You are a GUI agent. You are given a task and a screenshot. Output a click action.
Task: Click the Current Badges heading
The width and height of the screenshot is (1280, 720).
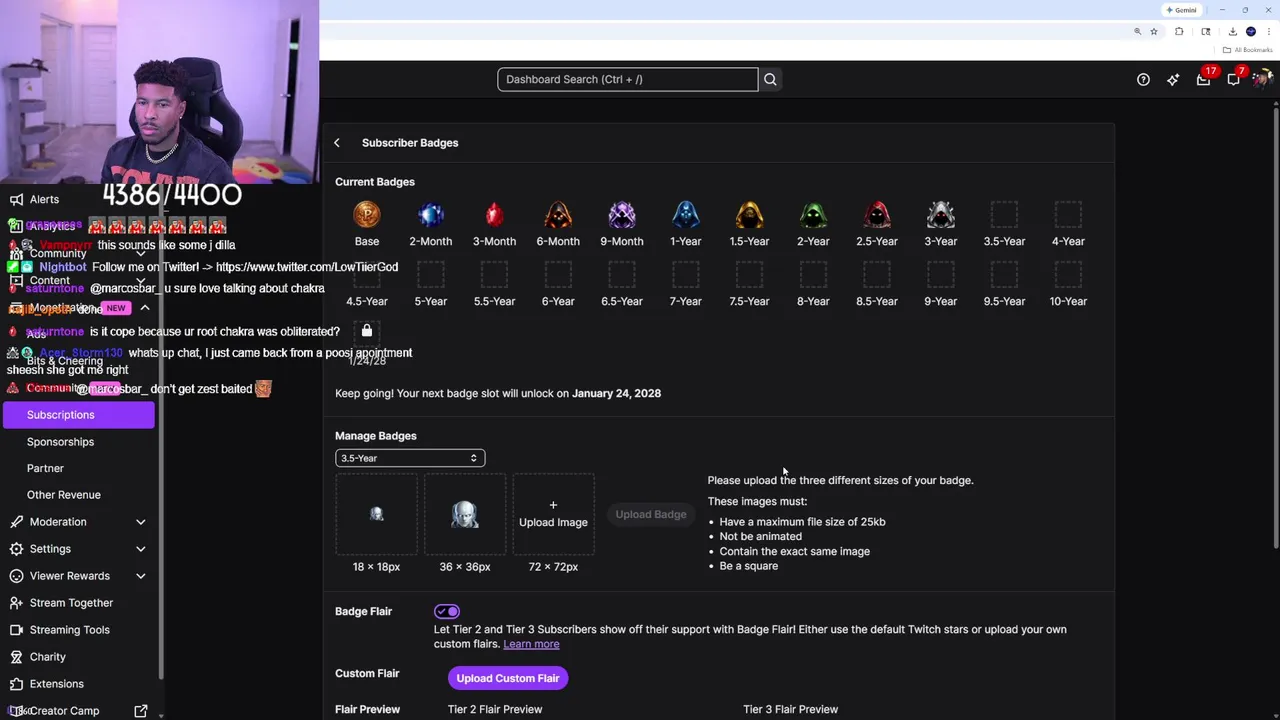point(375,182)
